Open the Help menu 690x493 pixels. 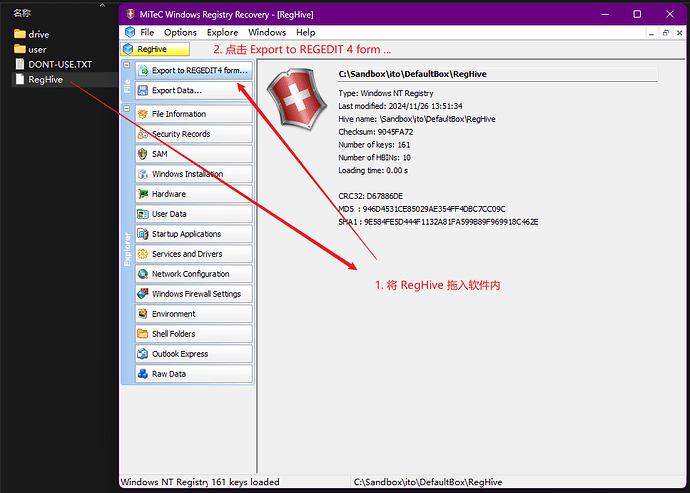(305, 33)
